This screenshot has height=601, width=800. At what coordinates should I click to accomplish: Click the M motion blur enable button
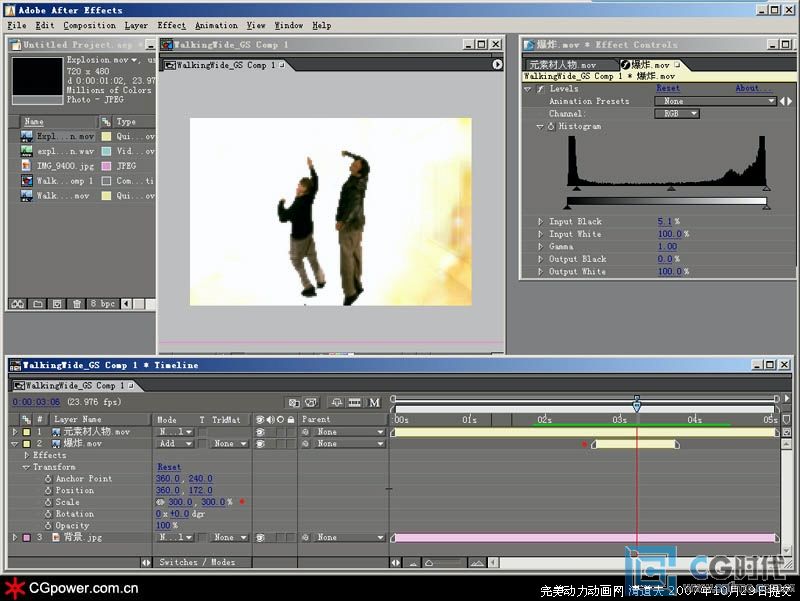coord(374,403)
